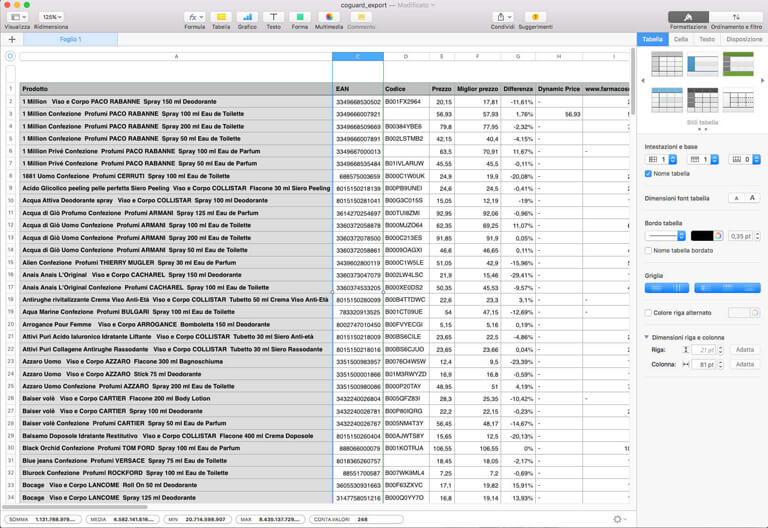768x528 pixels.
Task: Choose the green table style thumbnail
Action: coord(738,64)
